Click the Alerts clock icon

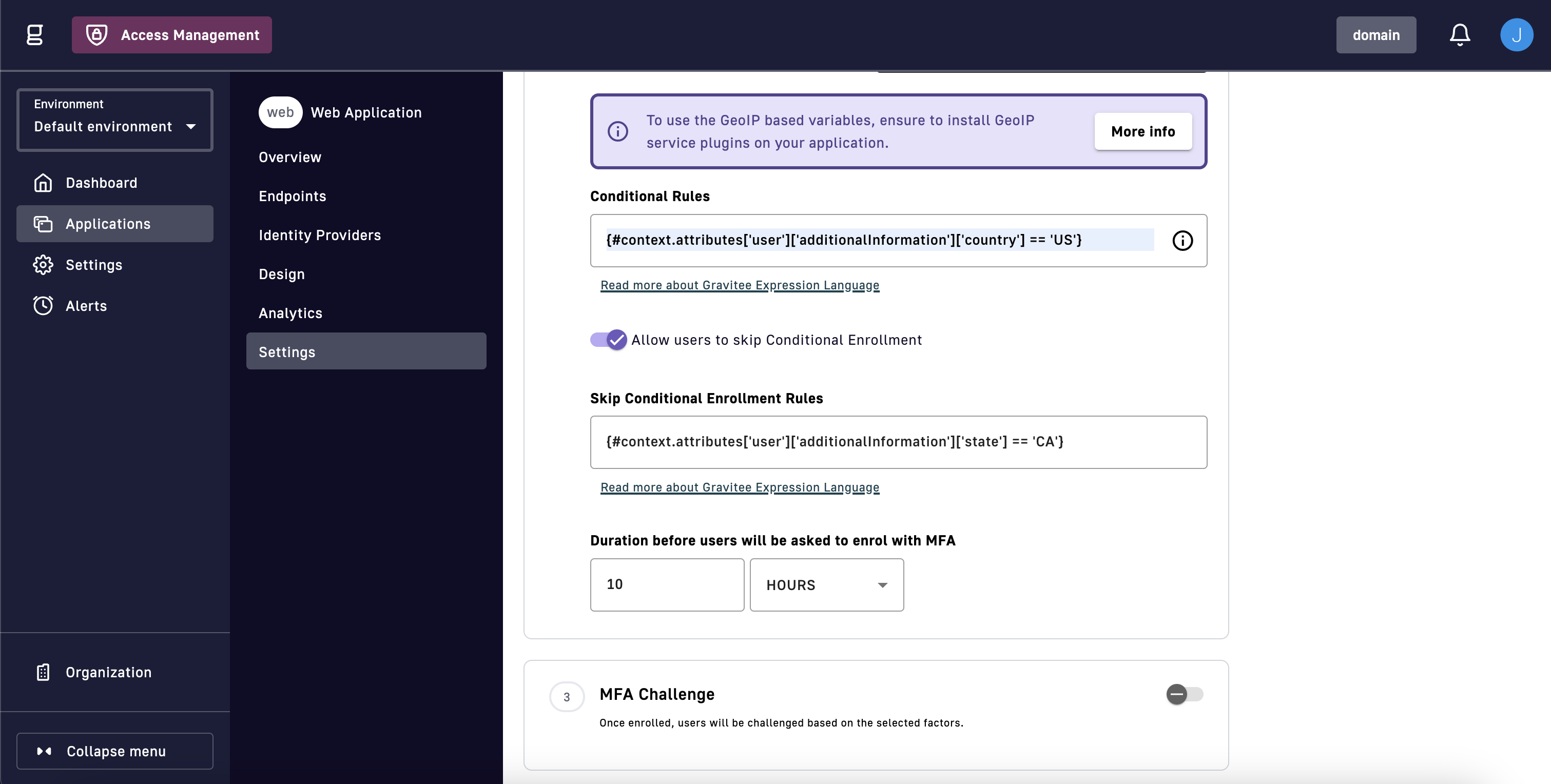[43, 306]
